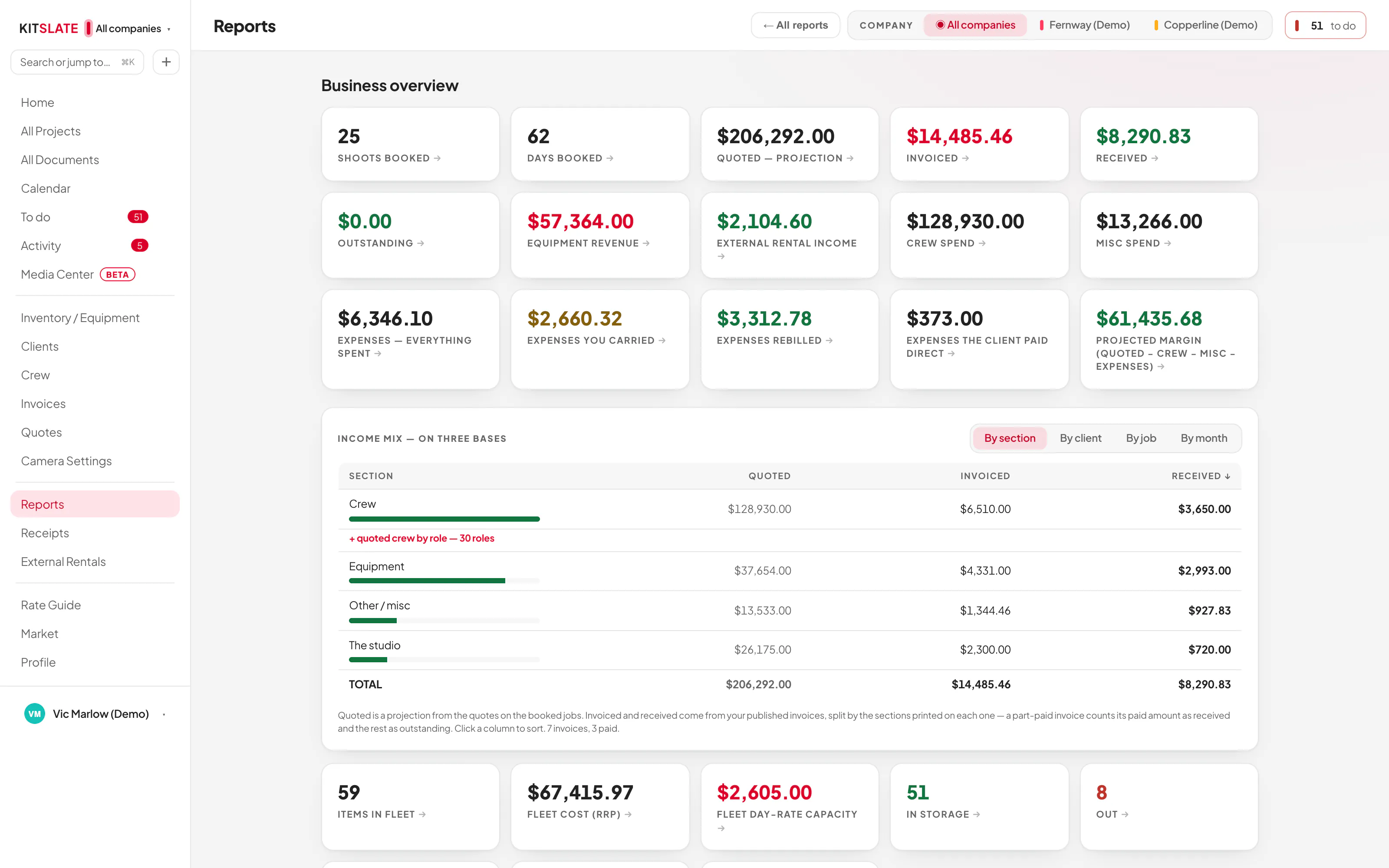
Task: Sort by the Received column arrow
Action: point(1228,476)
